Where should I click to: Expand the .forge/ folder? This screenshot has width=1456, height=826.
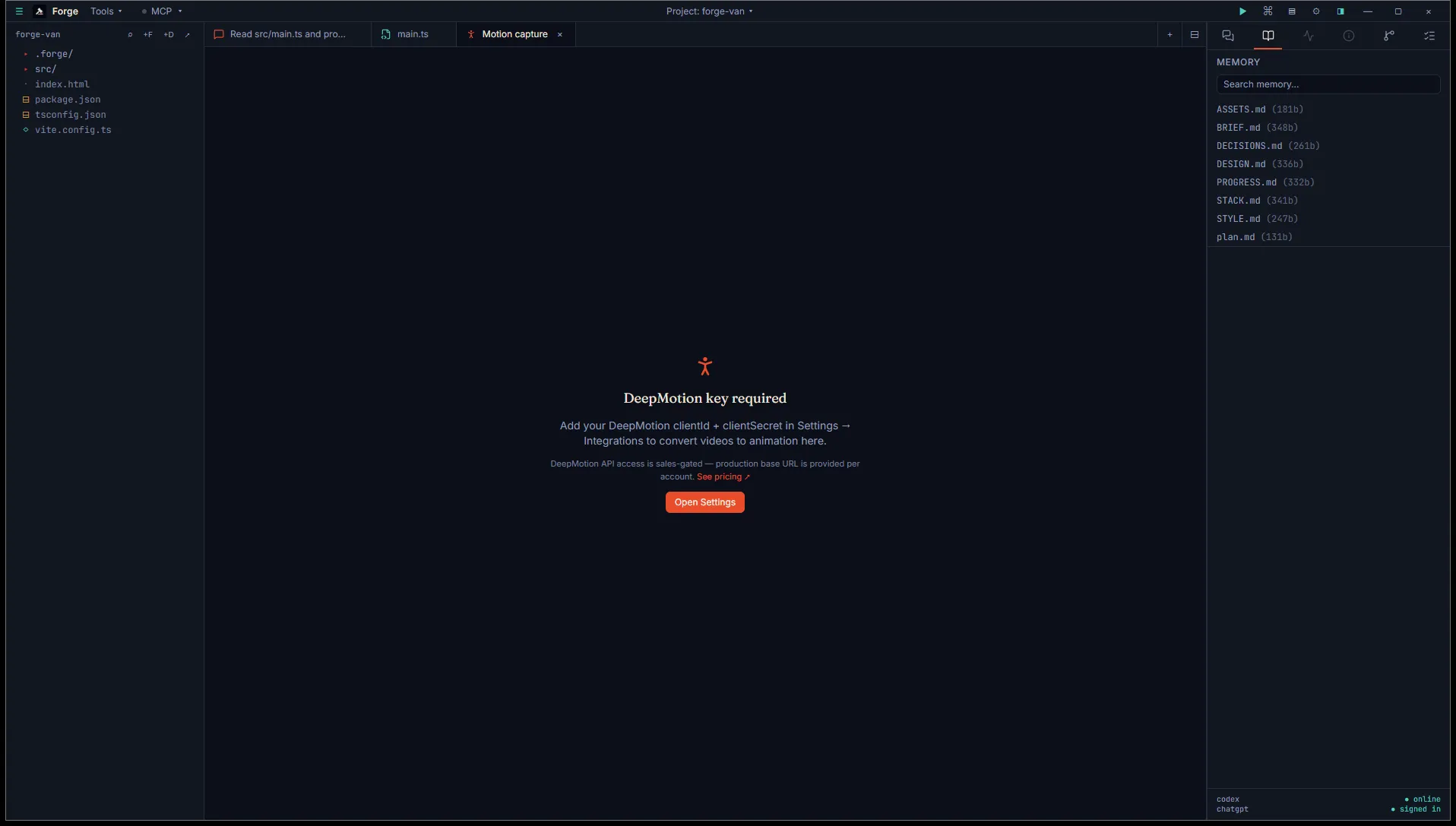click(x=54, y=54)
